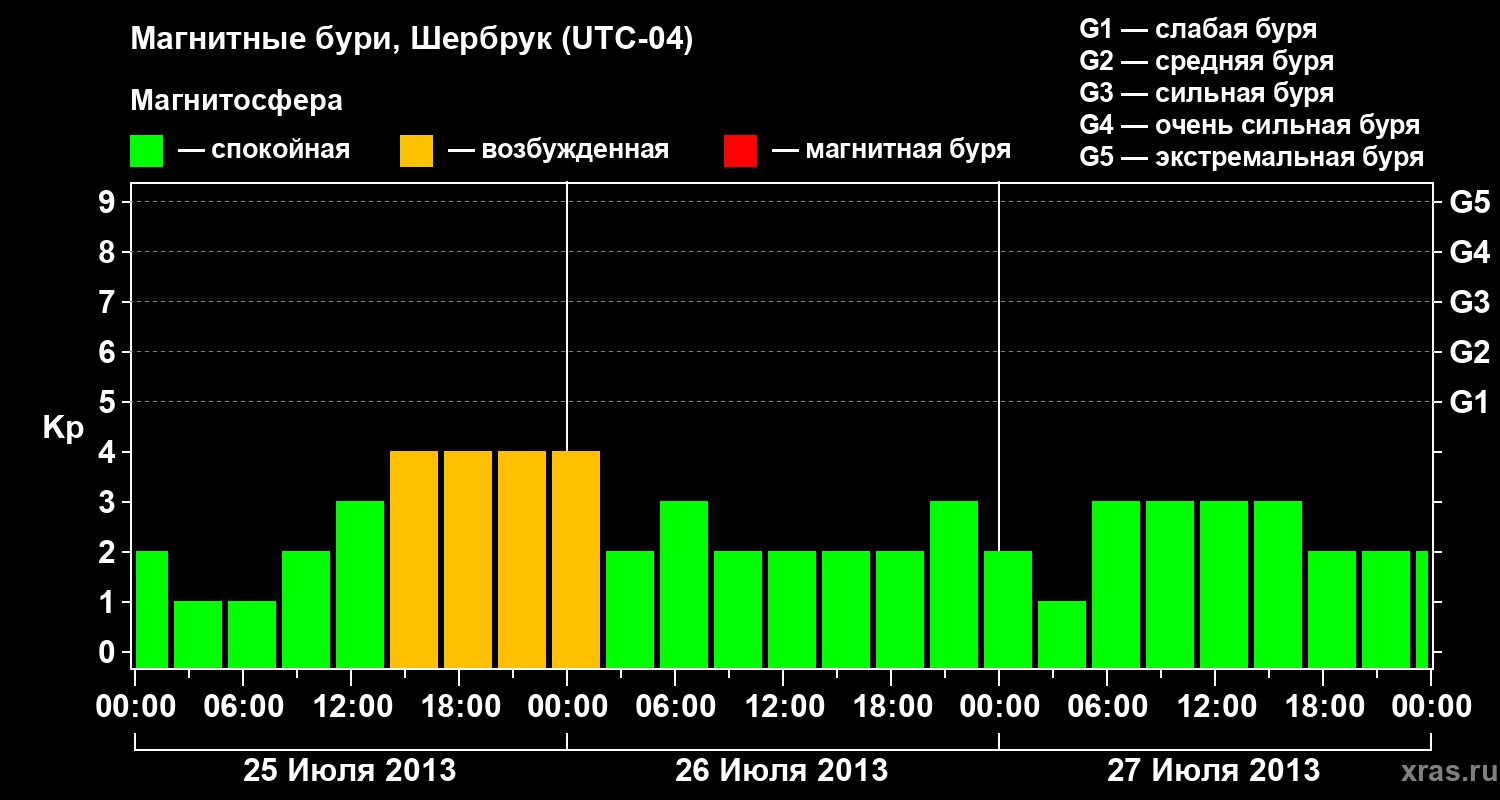Click the G1 label on the right axis
1500x800 pixels.
click(x=1469, y=402)
